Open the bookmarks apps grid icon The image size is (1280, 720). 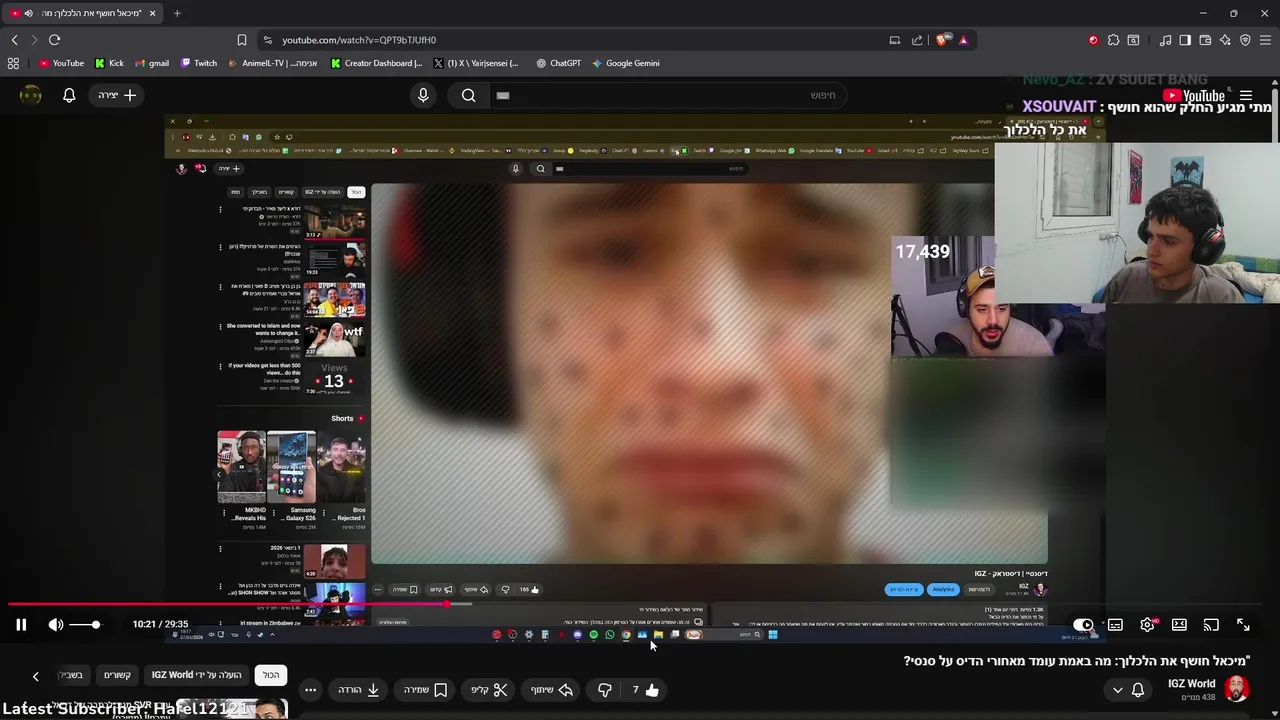tap(13, 63)
